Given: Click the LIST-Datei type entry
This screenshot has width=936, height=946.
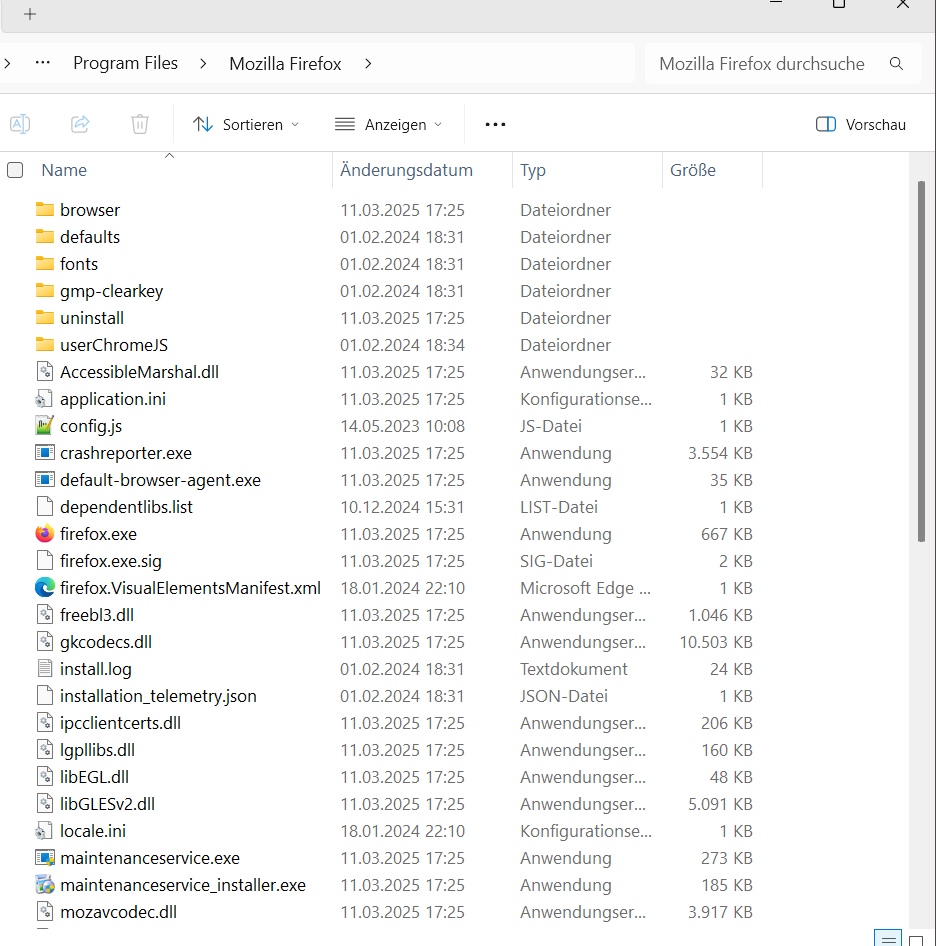Looking at the screenshot, I should 559,507.
